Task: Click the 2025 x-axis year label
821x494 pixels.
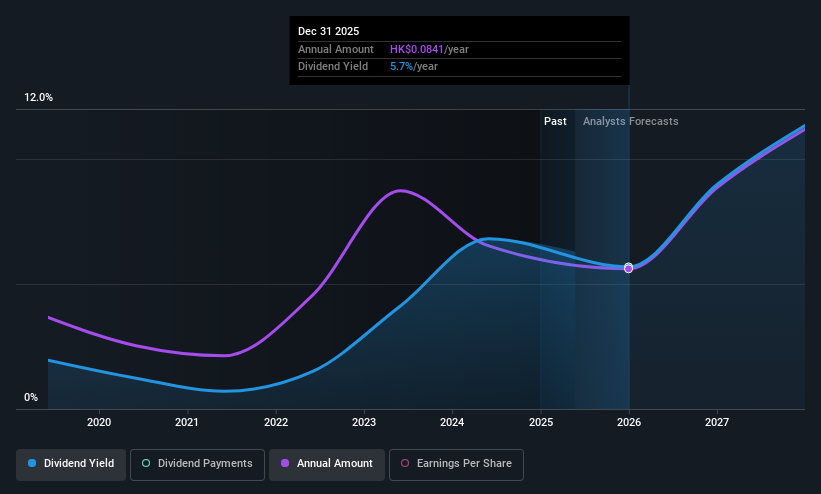Action: (541, 422)
